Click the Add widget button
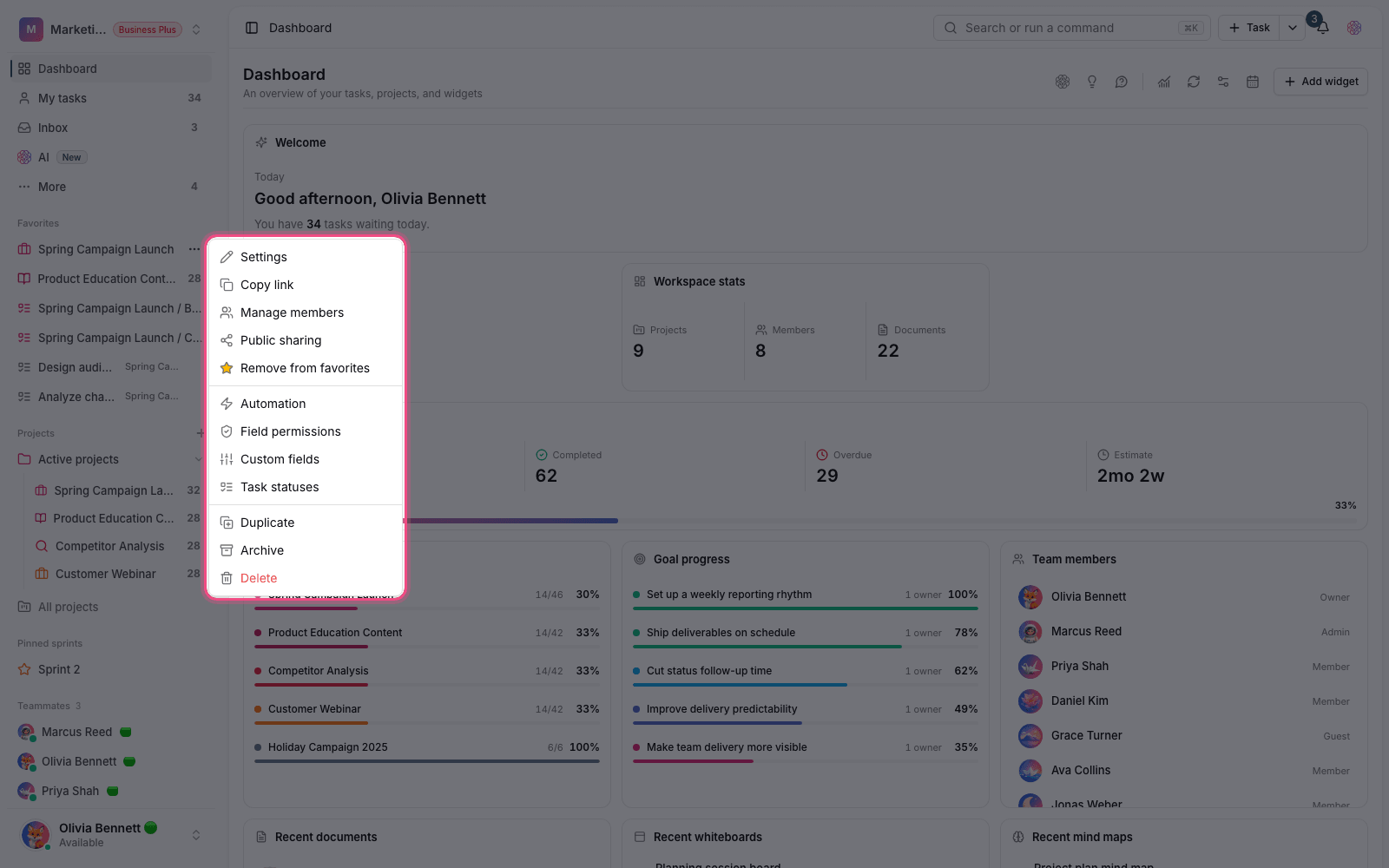Screen dimensions: 1389x868 (x=1321, y=82)
